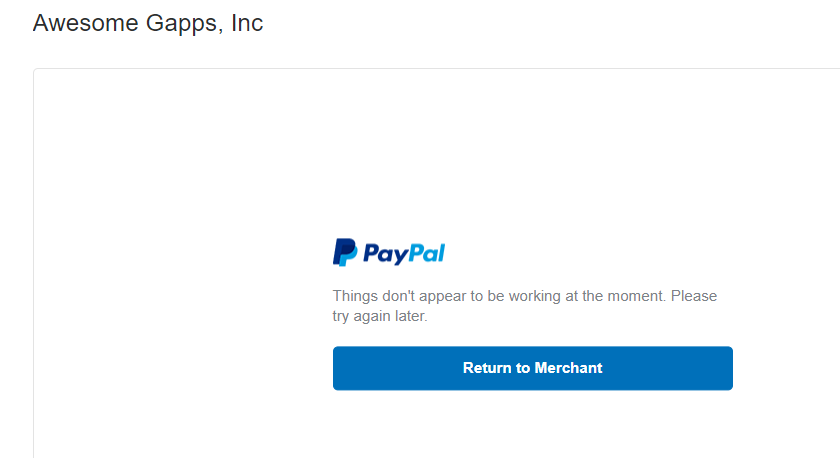Screen dimensions: 840x458
Task: Click the PayPal double-P logo icon
Action: [345, 252]
